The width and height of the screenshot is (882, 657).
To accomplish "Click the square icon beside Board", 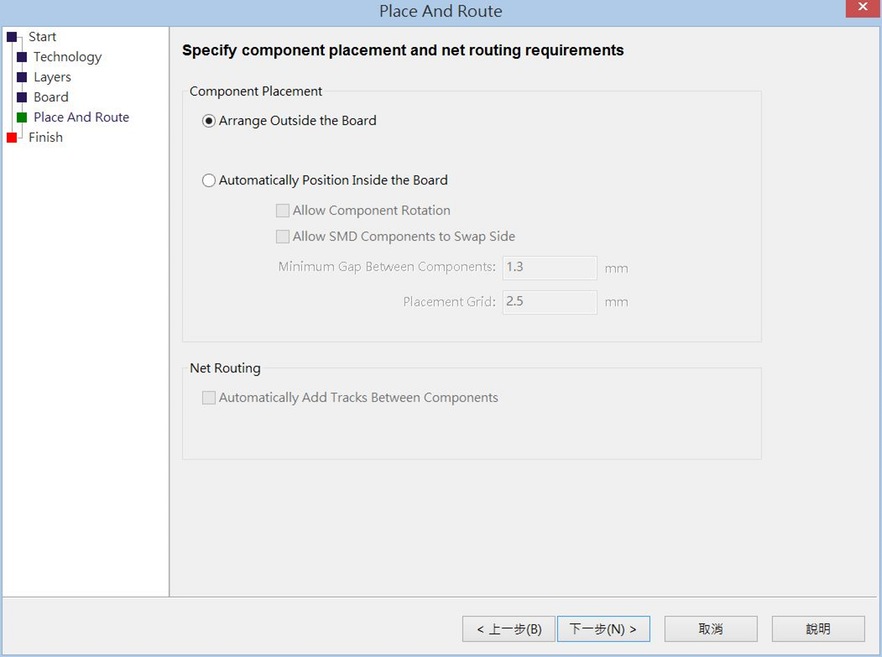I will point(22,97).
